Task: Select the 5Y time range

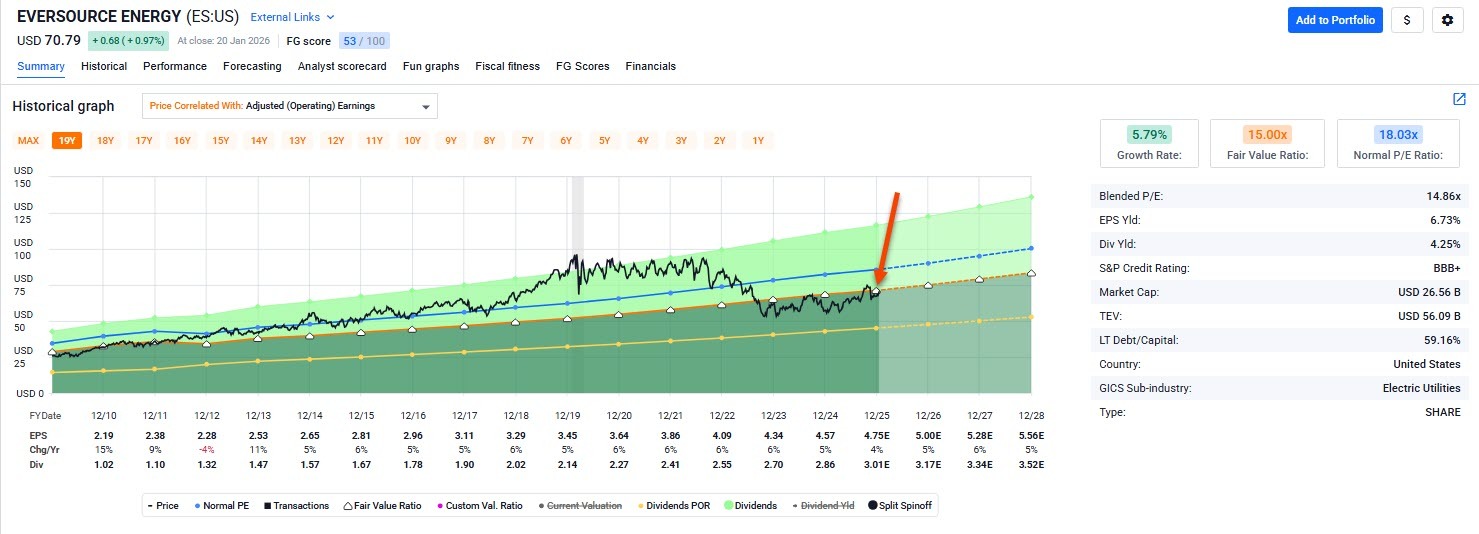Action: coord(604,140)
